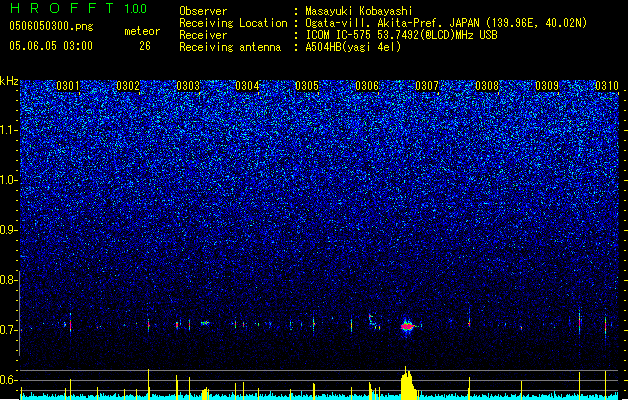The height and width of the screenshot is (400, 629).
Task: Click the 0304 time marker
Action: point(247,86)
